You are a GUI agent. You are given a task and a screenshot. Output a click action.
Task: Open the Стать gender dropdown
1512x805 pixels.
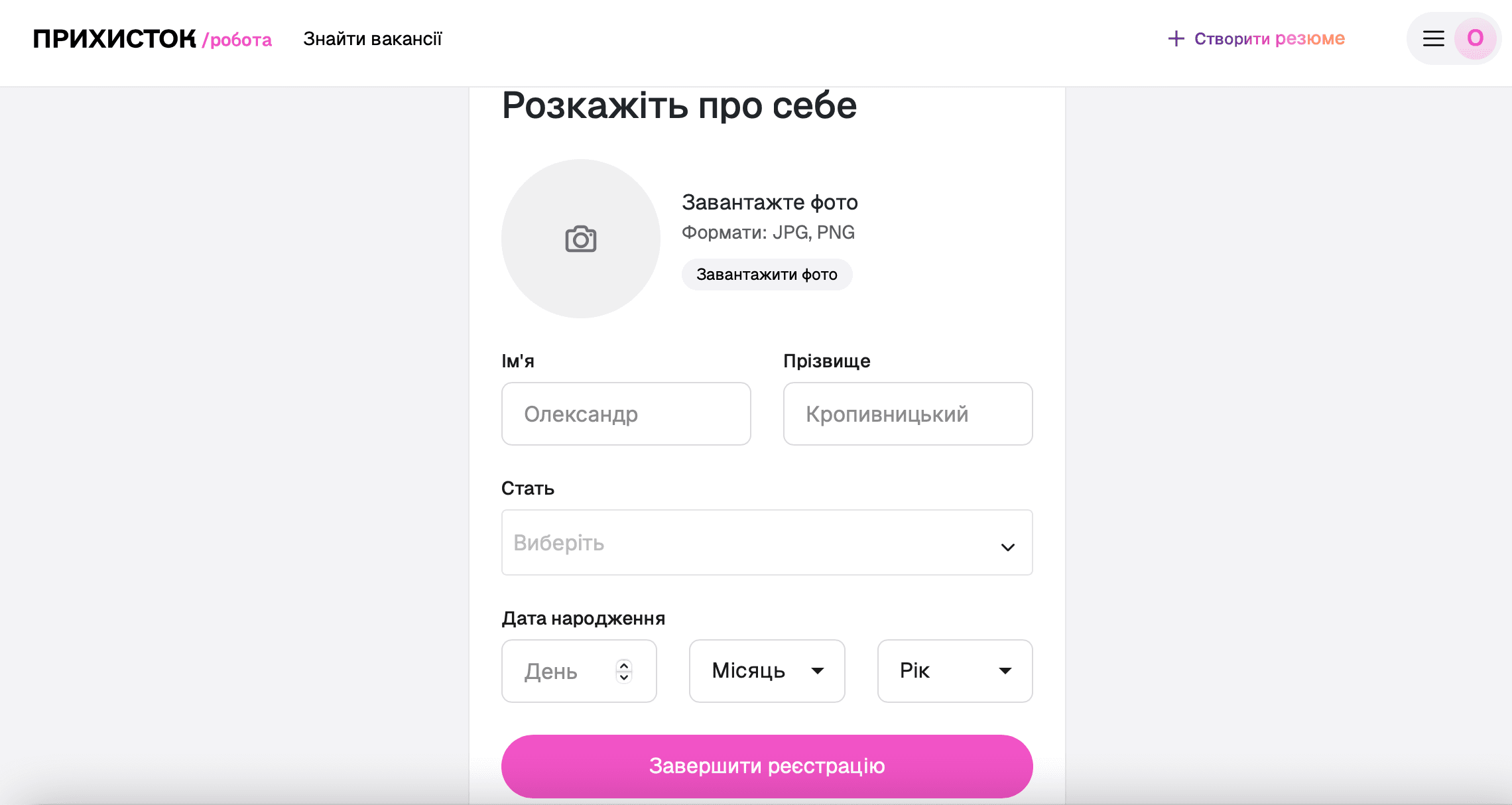click(767, 542)
